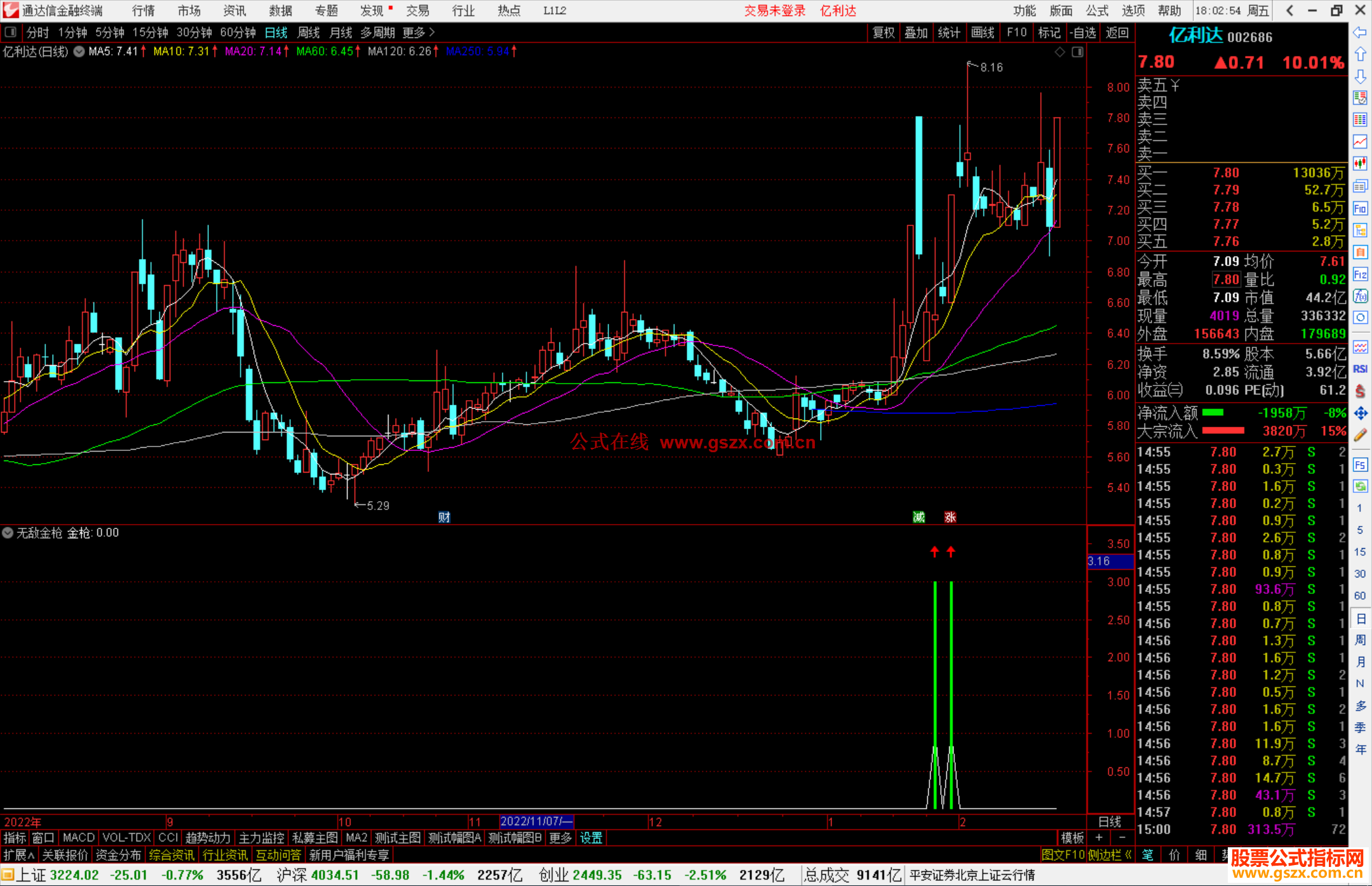The height and width of the screenshot is (886, 1372).
Task: Click the RSI indicator sidebar icon
Action: point(1360,369)
